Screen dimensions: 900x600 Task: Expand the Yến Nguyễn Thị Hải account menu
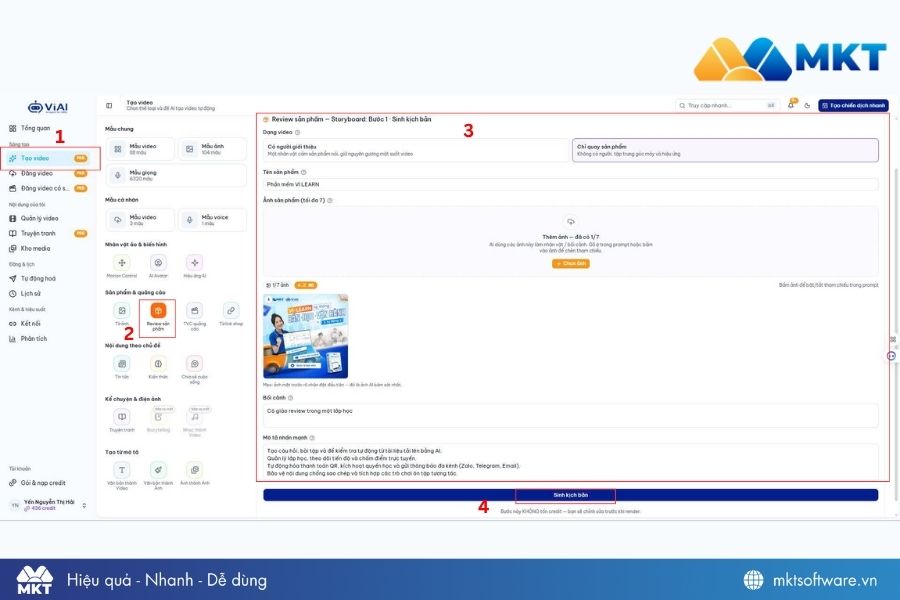(x=47, y=505)
